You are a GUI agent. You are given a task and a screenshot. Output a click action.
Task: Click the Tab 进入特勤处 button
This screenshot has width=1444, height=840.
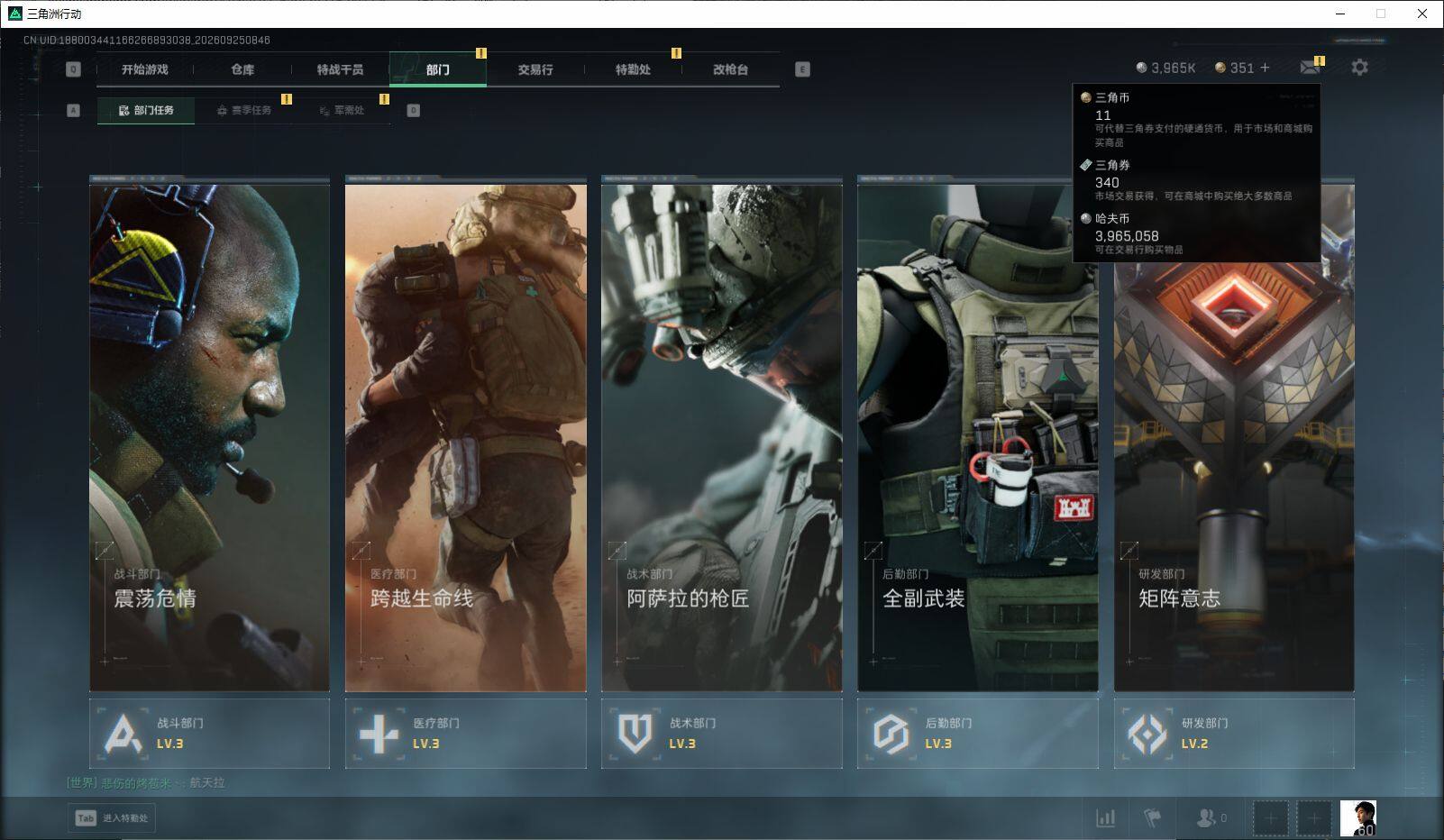pos(111,818)
